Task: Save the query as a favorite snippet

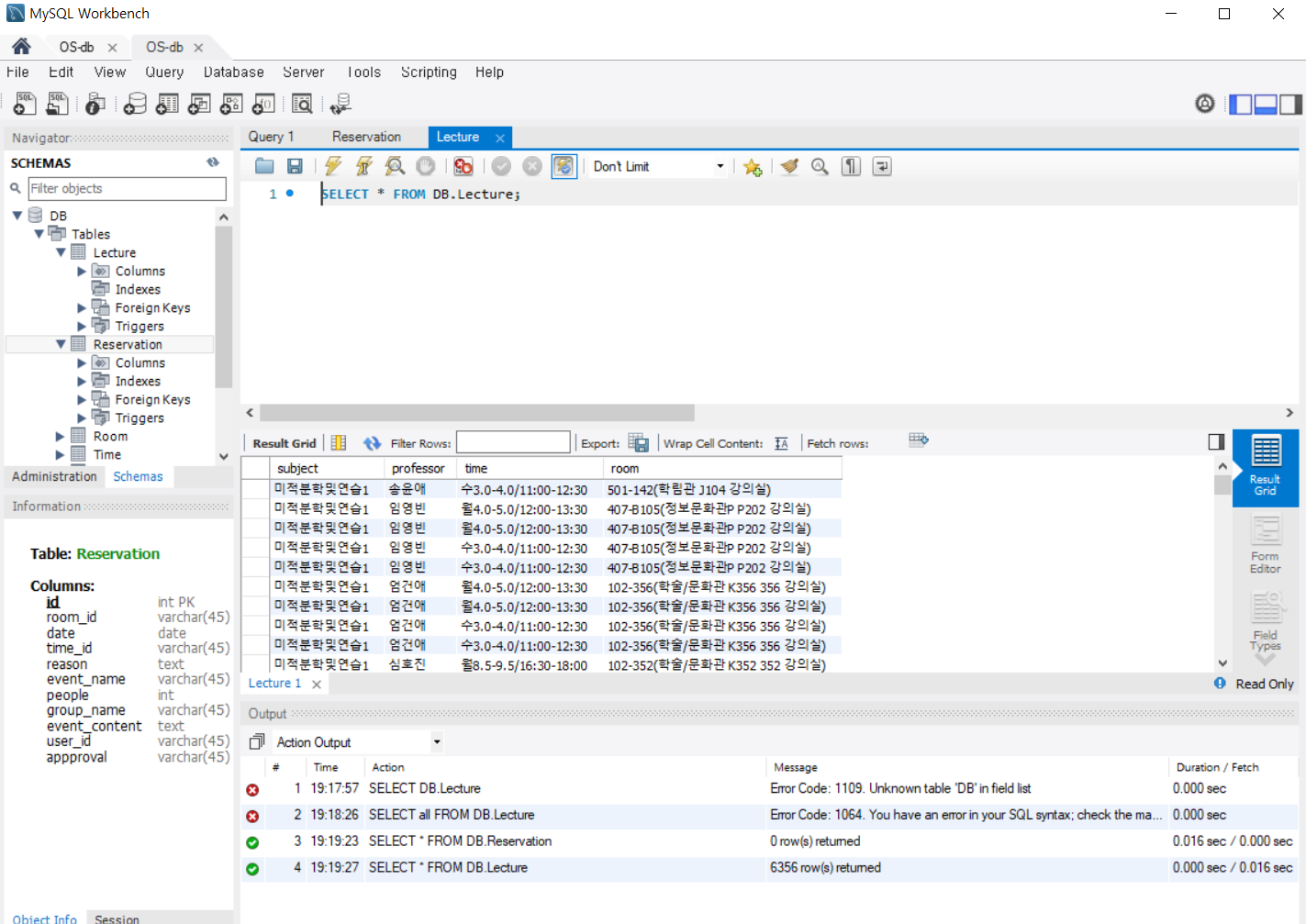Action: coord(753,166)
